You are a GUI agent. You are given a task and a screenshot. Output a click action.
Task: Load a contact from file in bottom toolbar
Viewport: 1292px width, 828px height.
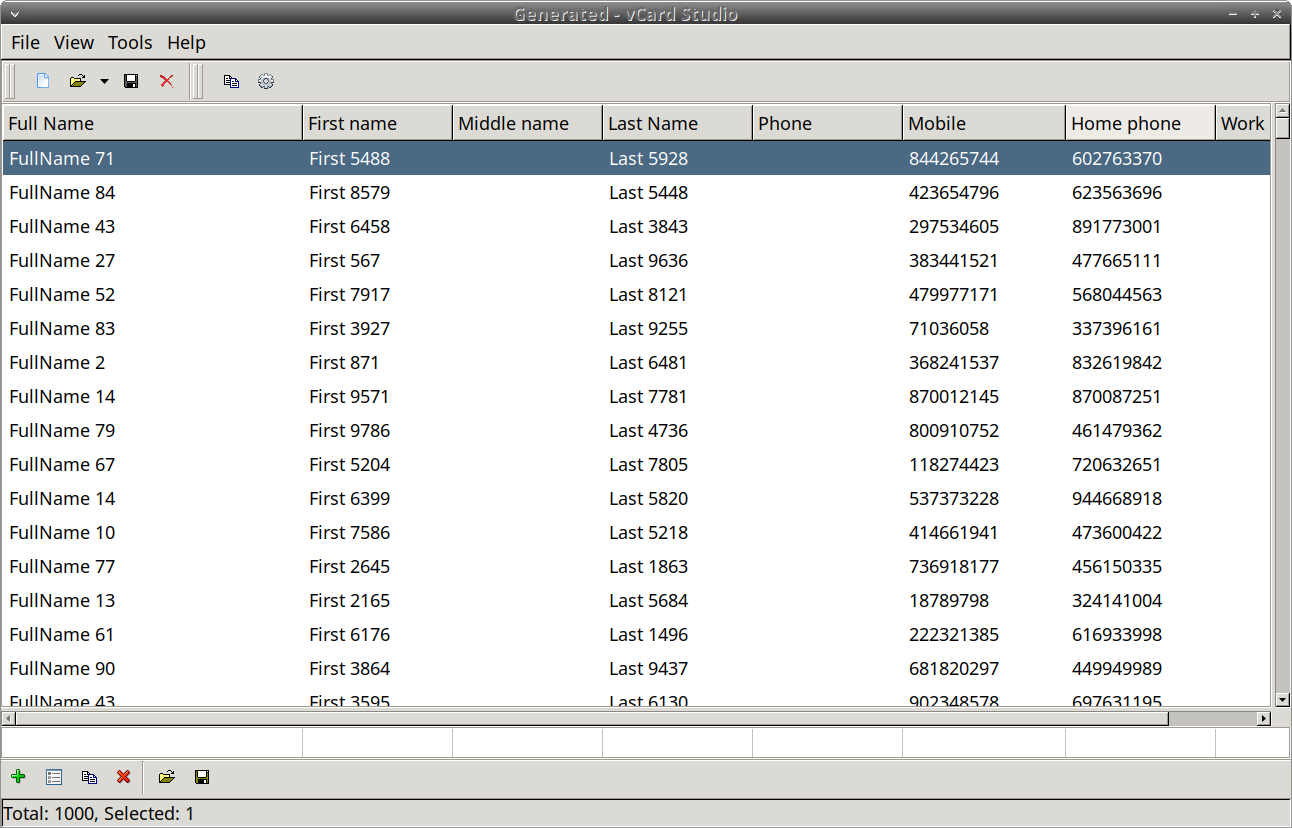coord(167,777)
